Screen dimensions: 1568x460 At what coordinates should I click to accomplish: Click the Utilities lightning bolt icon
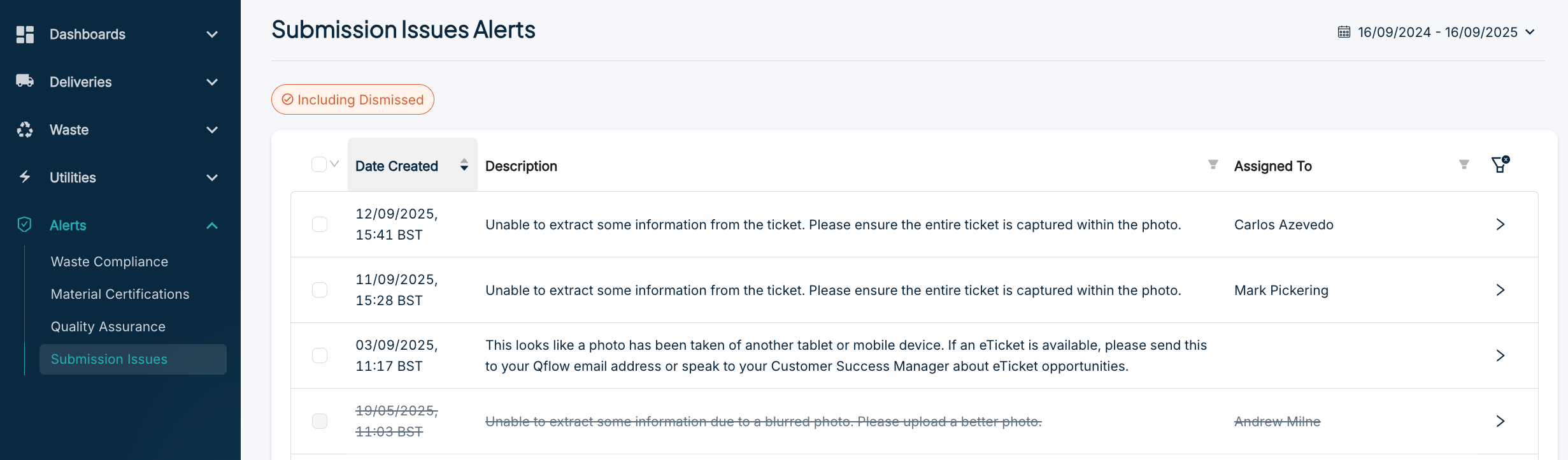tap(25, 177)
